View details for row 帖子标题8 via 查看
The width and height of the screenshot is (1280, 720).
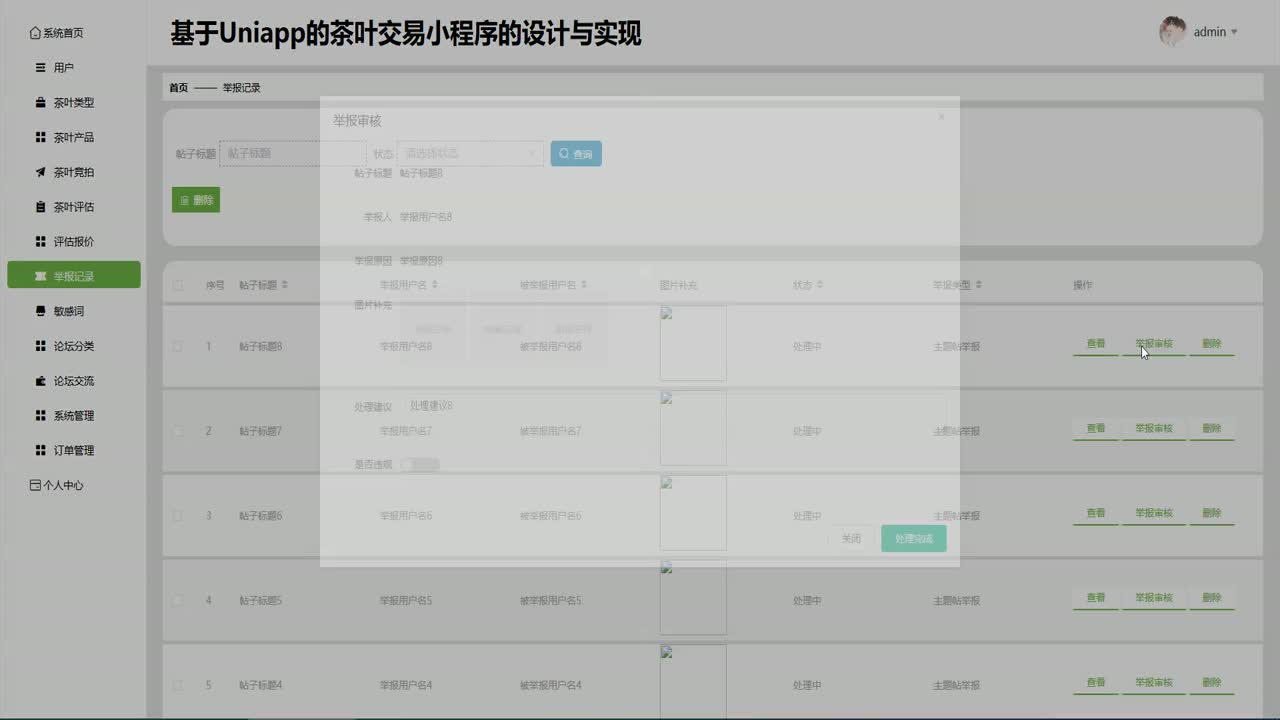pyautogui.click(x=1096, y=344)
